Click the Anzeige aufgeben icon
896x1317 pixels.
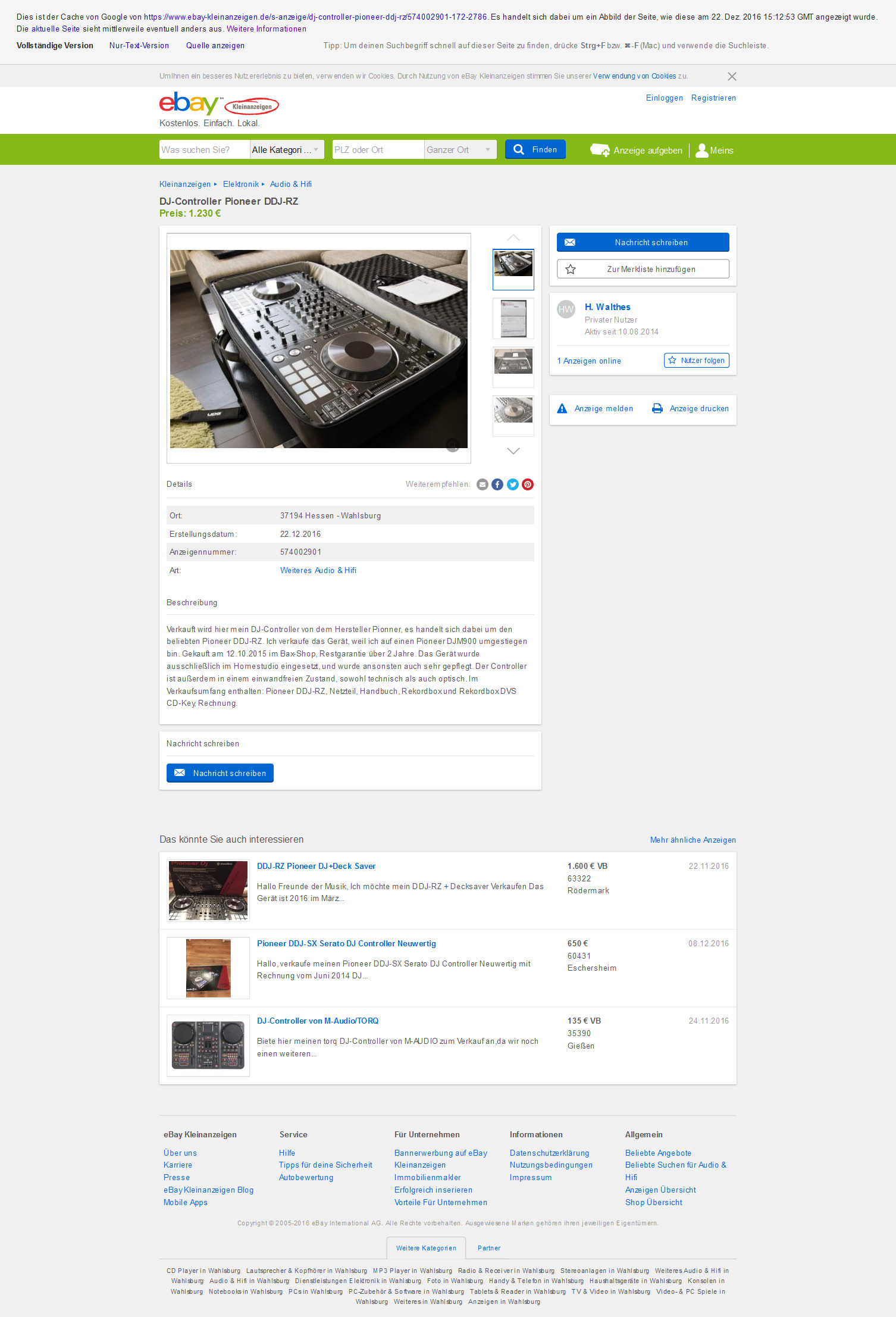coord(600,150)
